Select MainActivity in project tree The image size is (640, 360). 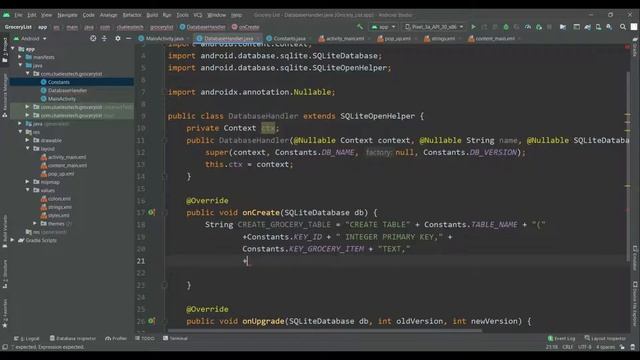click(62, 99)
